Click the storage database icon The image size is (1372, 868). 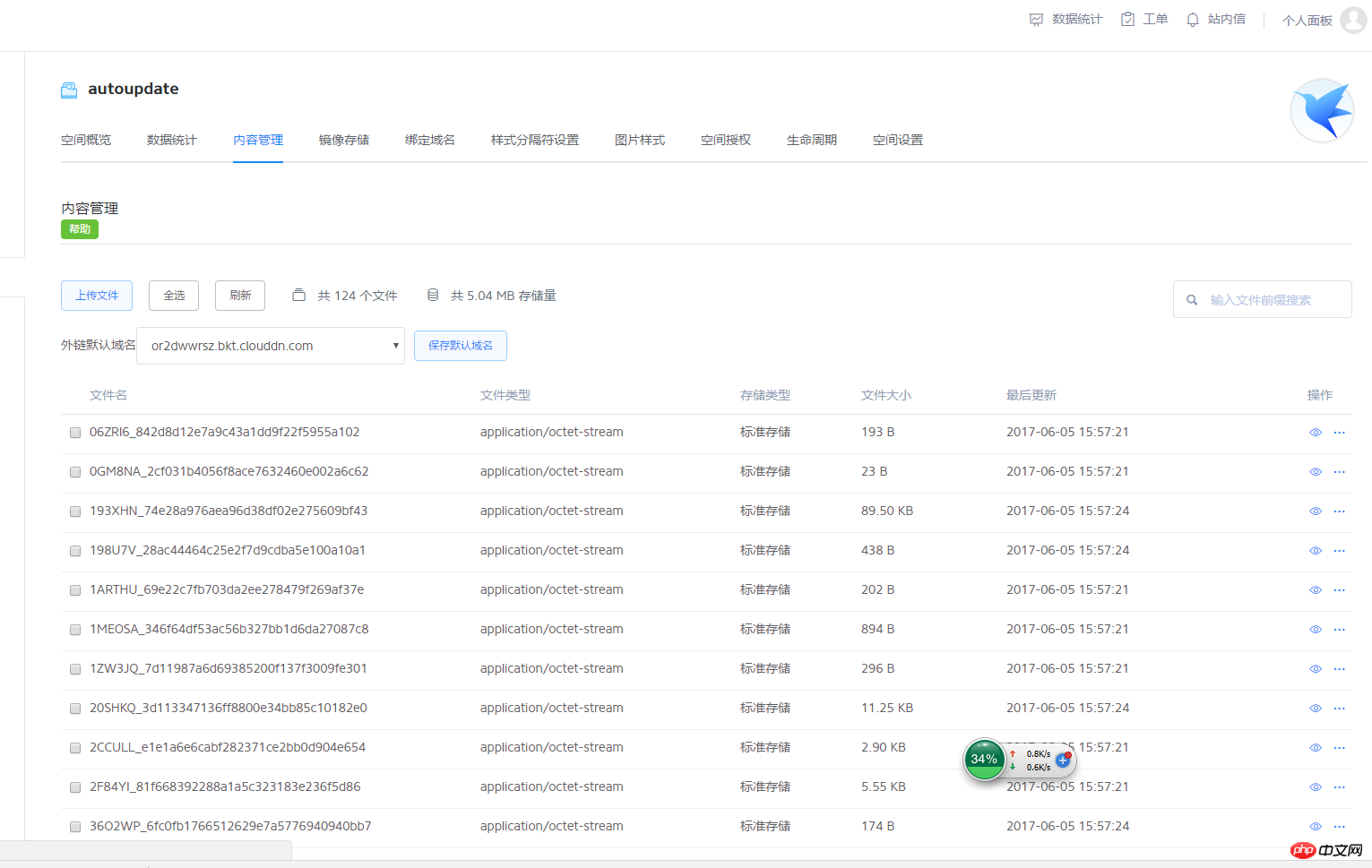pyautogui.click(x=433, y=295)
